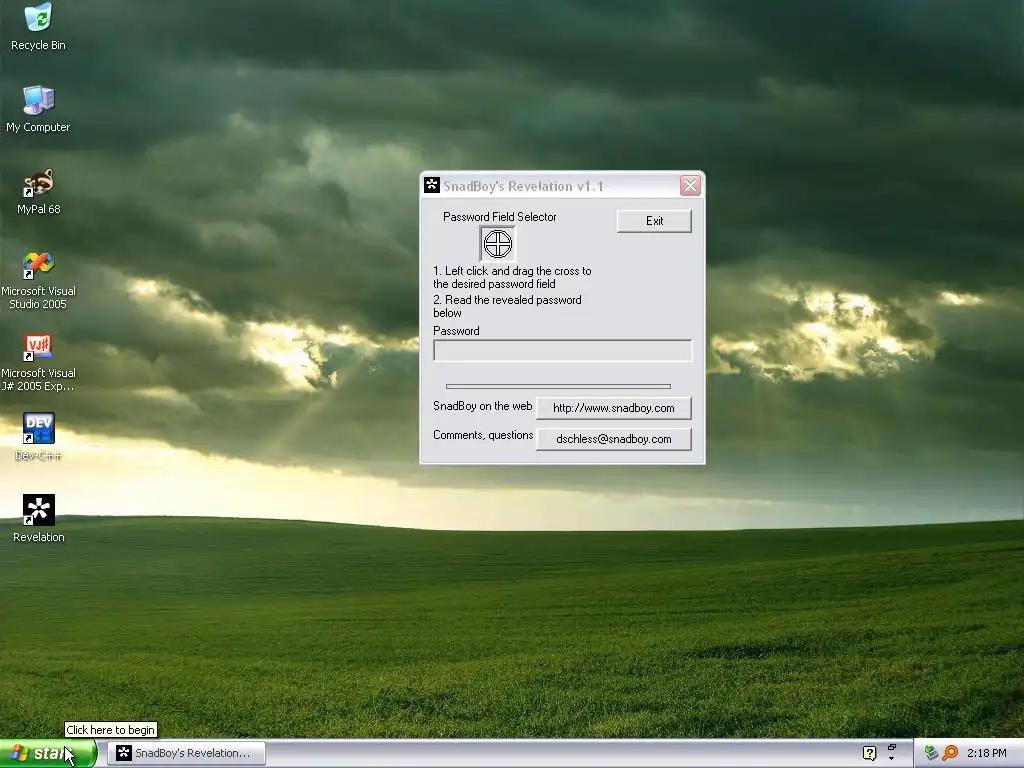Image resolution: width=1024 pixels, height=768 pixels.
Task: Select the MyPal 68 desktop shortcut
Action: (39, 192)
